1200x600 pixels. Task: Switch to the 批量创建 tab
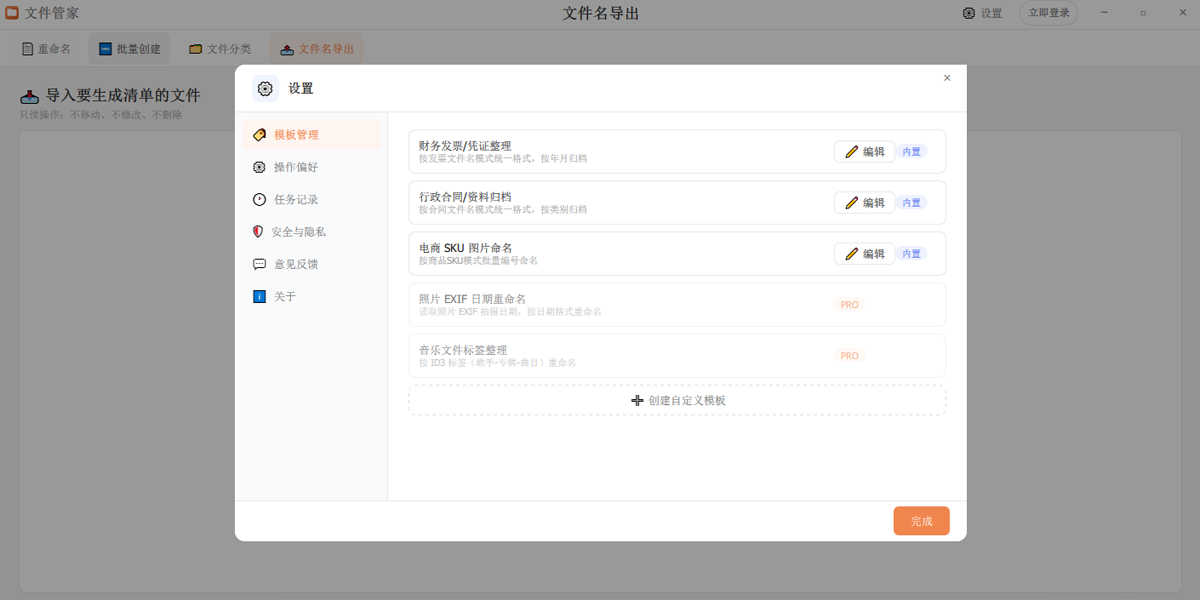[129, 49]
